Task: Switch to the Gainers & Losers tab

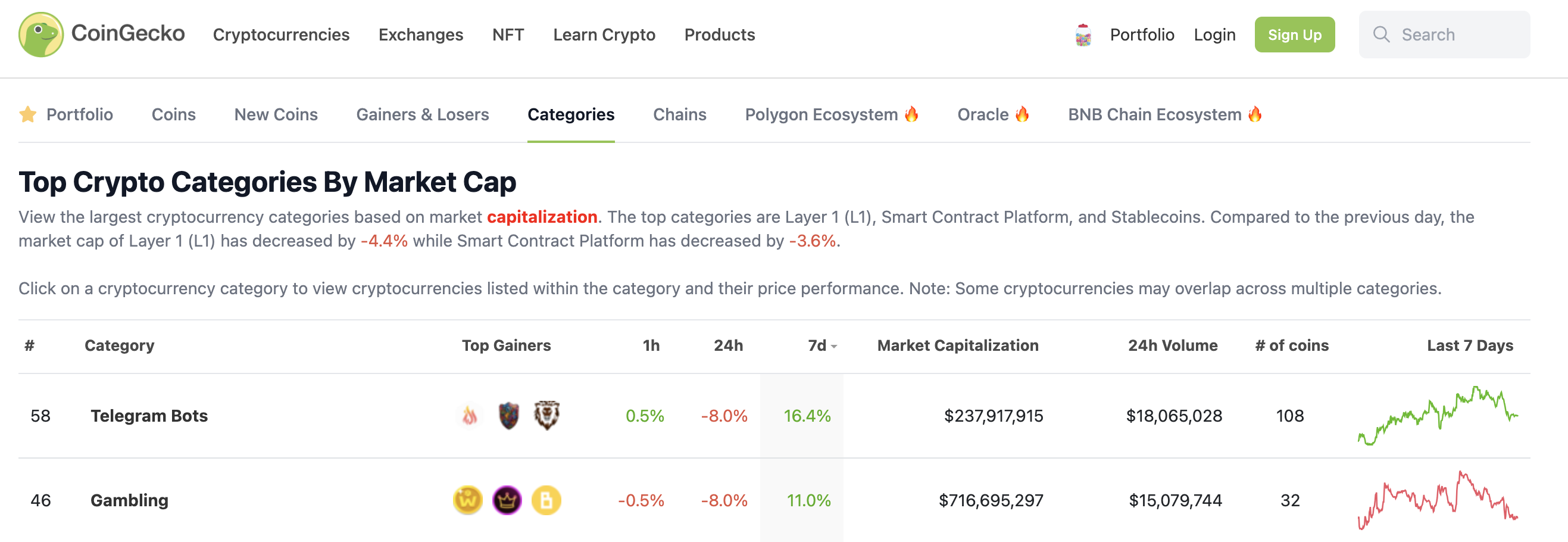Action: coord(423,114)
